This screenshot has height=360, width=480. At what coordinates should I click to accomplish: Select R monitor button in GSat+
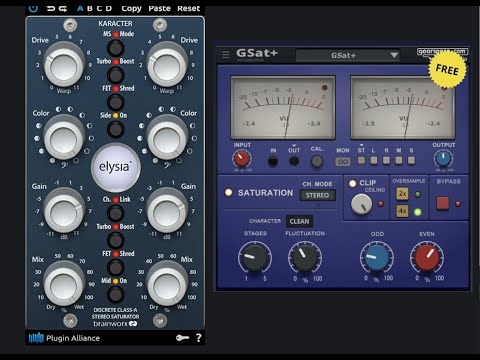pyautogui.click(x=386, y=160)
